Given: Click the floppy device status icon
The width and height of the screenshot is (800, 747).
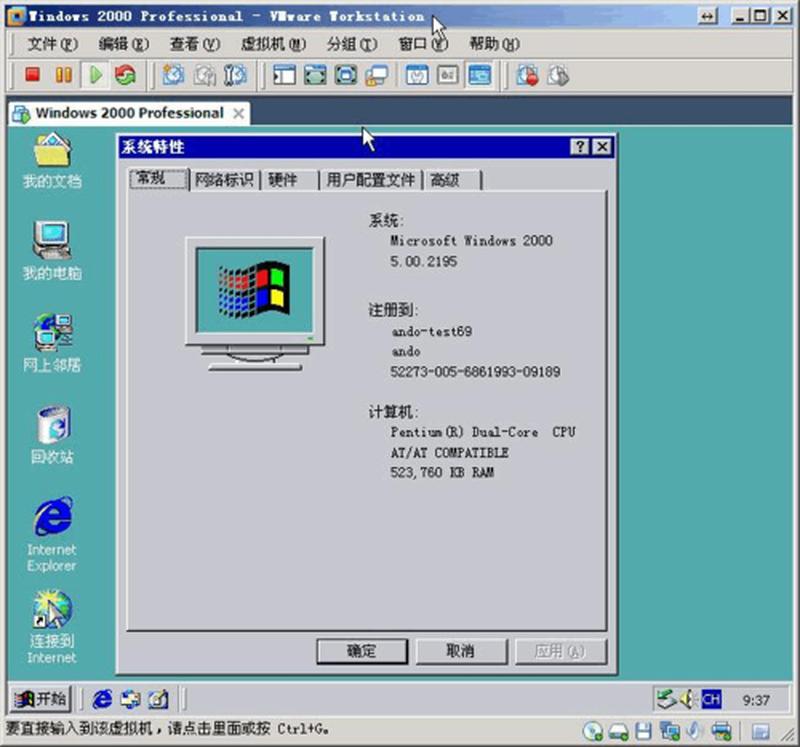Looking at the screenshot, I should pos(643,731).
